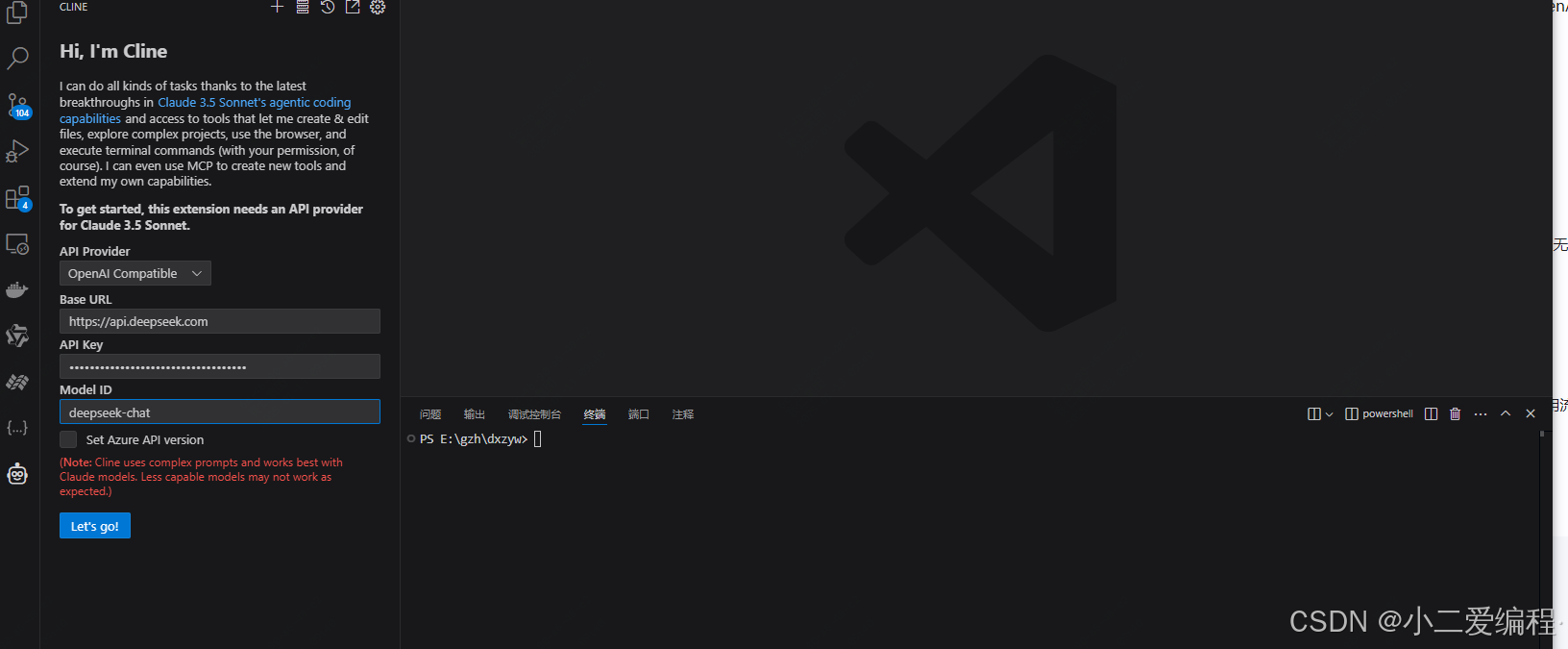The width and height of the screenshot is (1568, 649).
Task: Open terminal panel more actions ellipsis
Action: pos(1481,413)
